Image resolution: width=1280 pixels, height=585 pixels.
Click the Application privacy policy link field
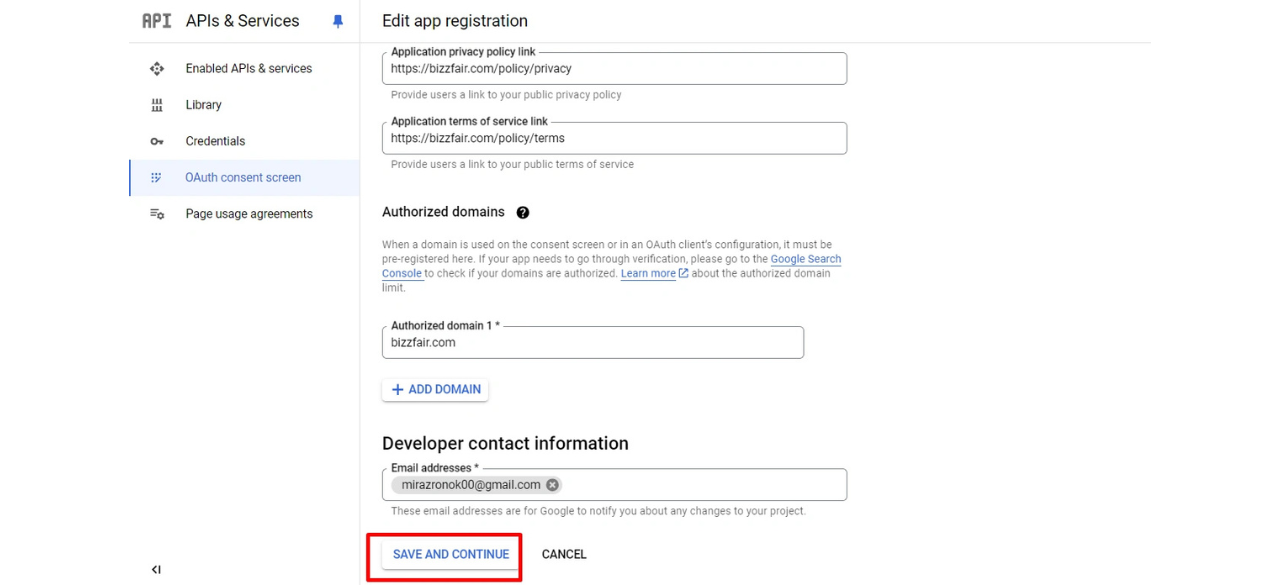click(614, 69)
